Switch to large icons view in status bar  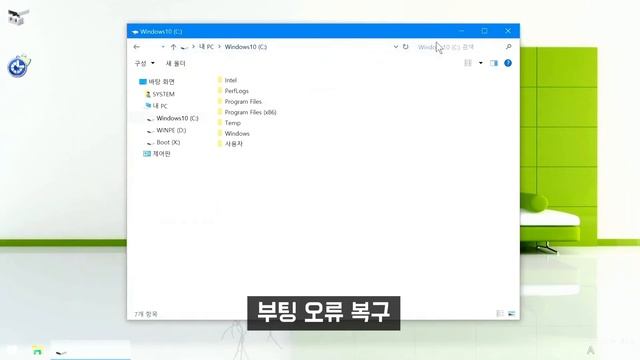coord(511,313)
